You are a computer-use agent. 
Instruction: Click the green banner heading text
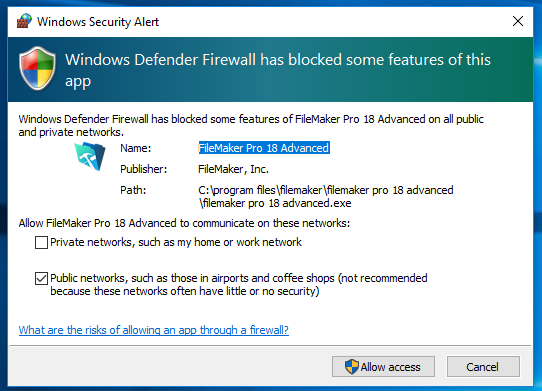[x=278, y=70]
